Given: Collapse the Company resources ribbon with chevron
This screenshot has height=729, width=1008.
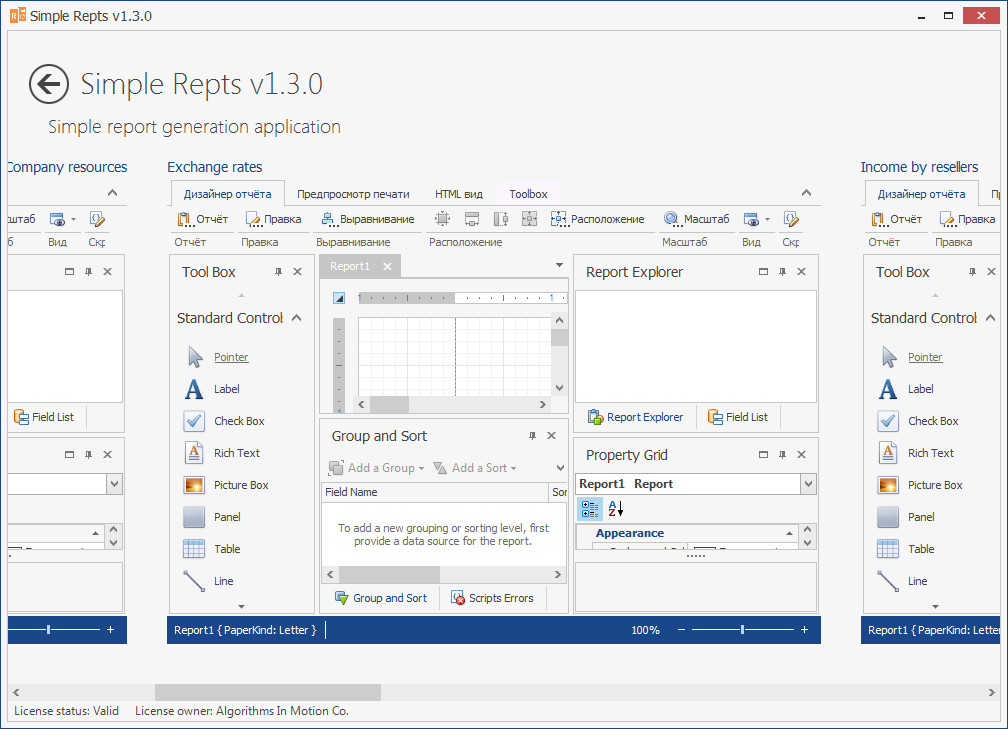Looking at the screenshot, I should pos(112,193).
